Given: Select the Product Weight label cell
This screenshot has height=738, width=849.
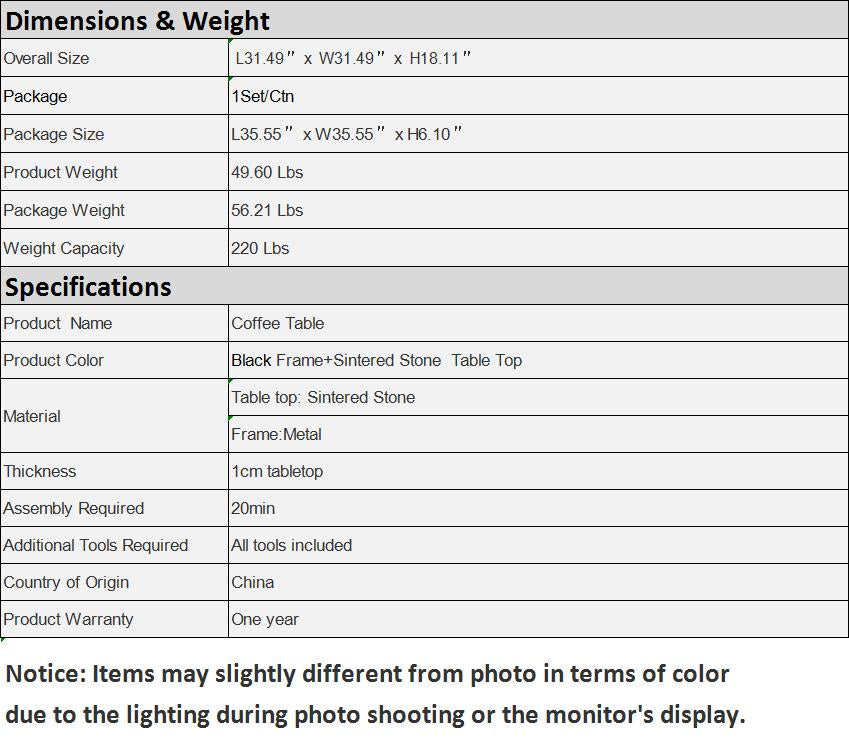Looking at the screenshot, I should point(61,173).
